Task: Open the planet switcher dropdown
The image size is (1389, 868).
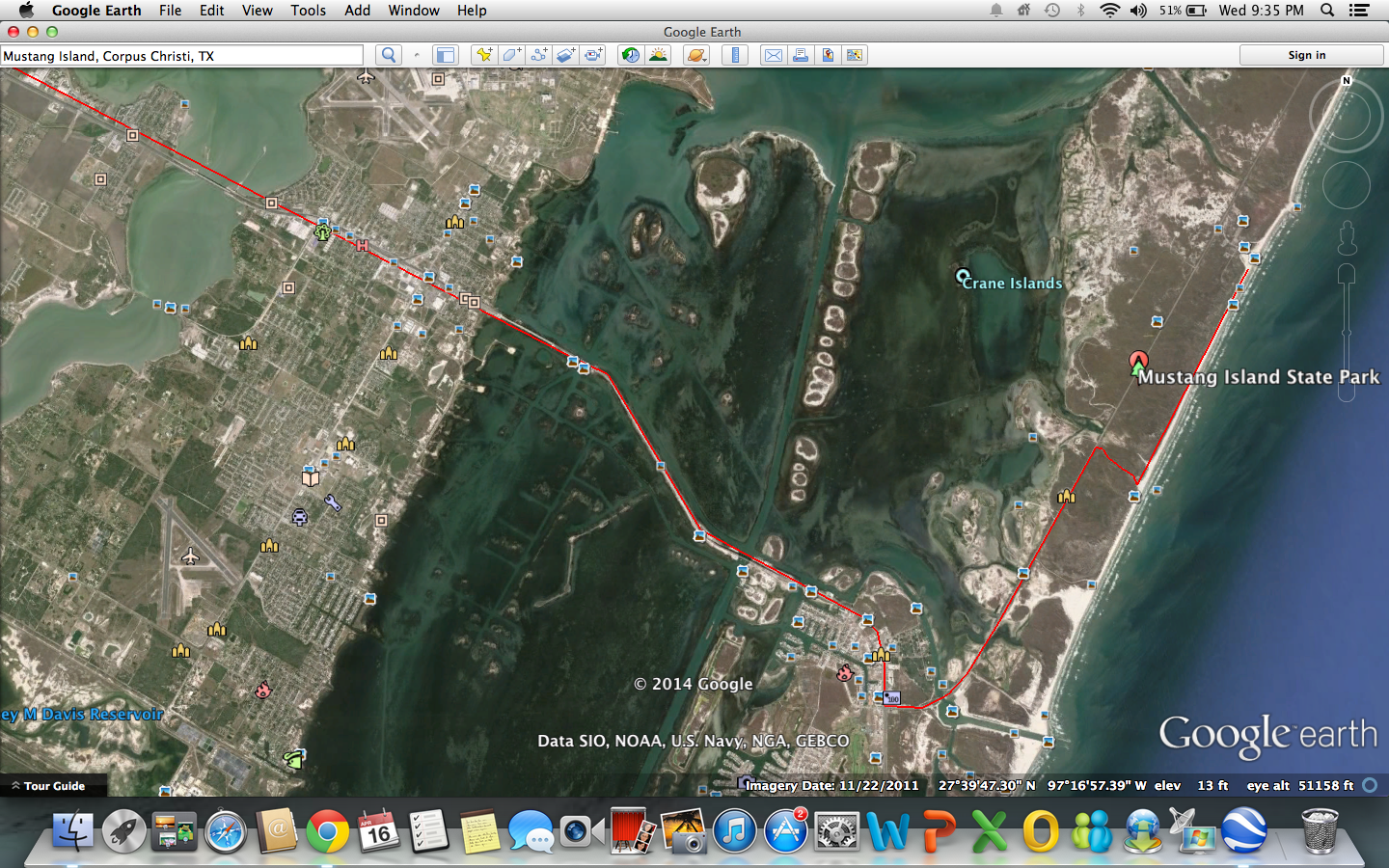Action: [696, 55]
